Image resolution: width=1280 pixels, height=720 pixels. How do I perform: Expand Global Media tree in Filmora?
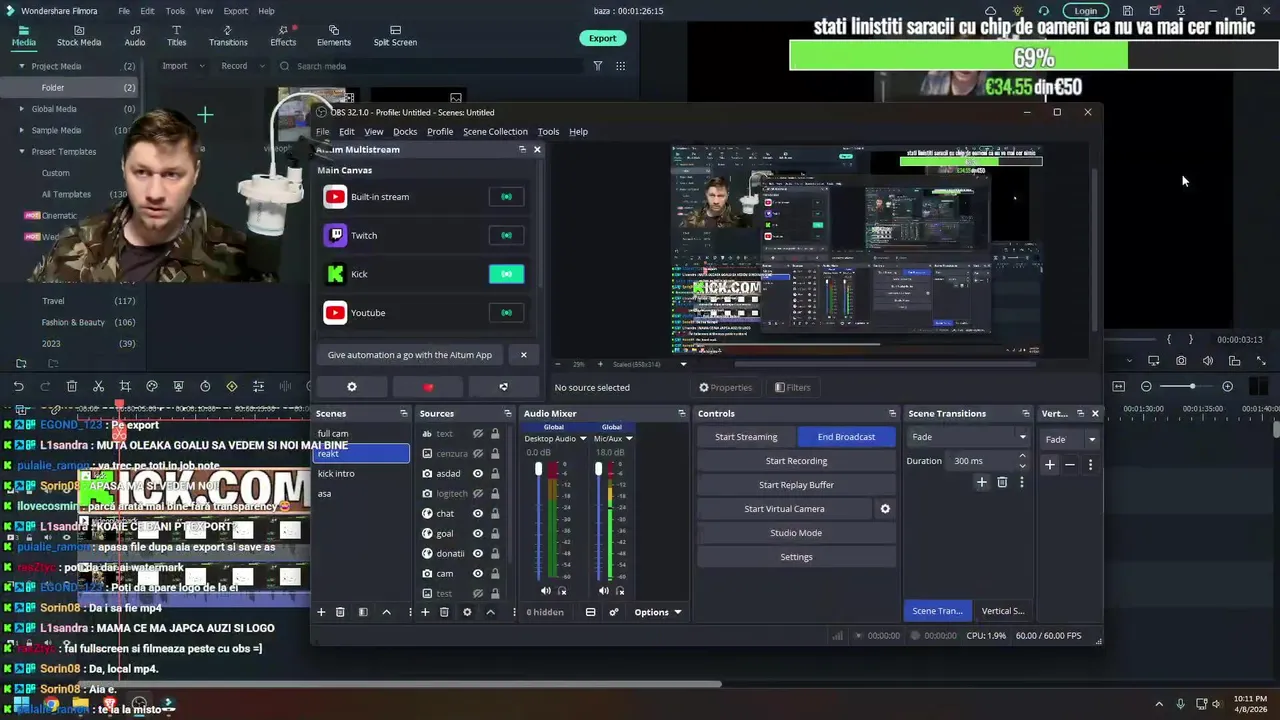click(x=22, y=109)
